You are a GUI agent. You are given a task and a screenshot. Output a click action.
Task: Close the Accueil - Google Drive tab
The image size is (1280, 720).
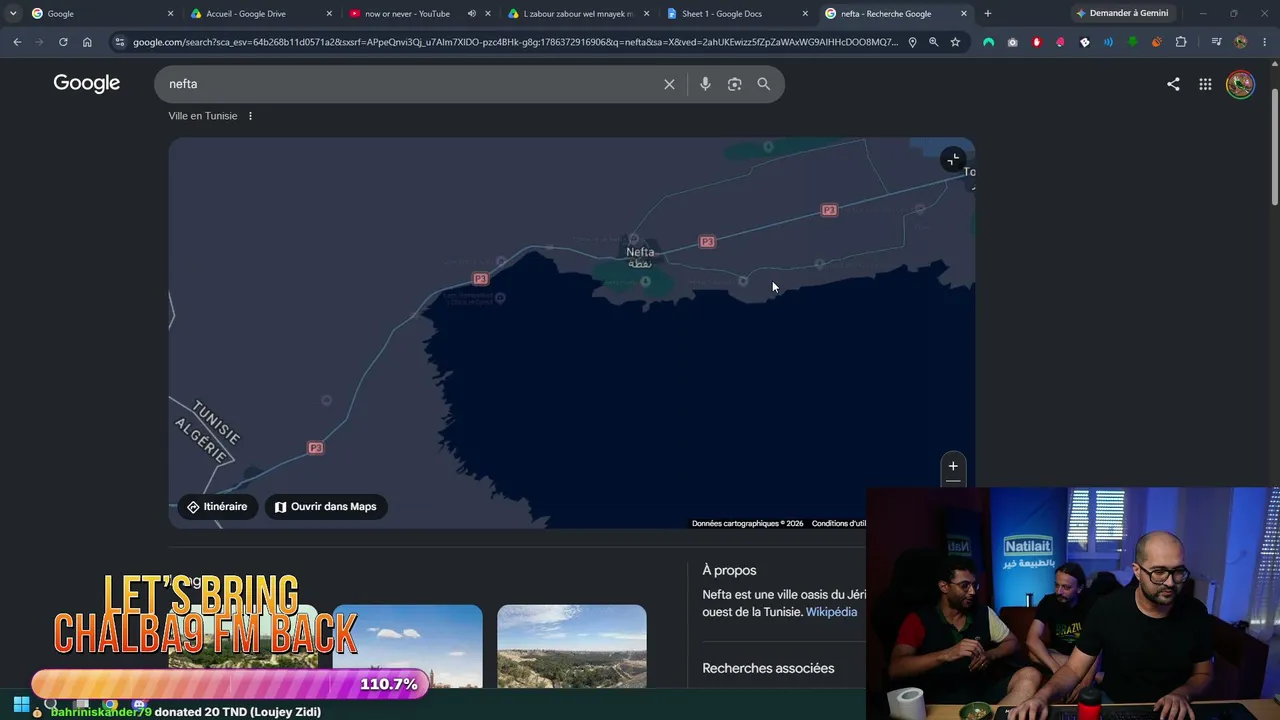coord(329,13)
